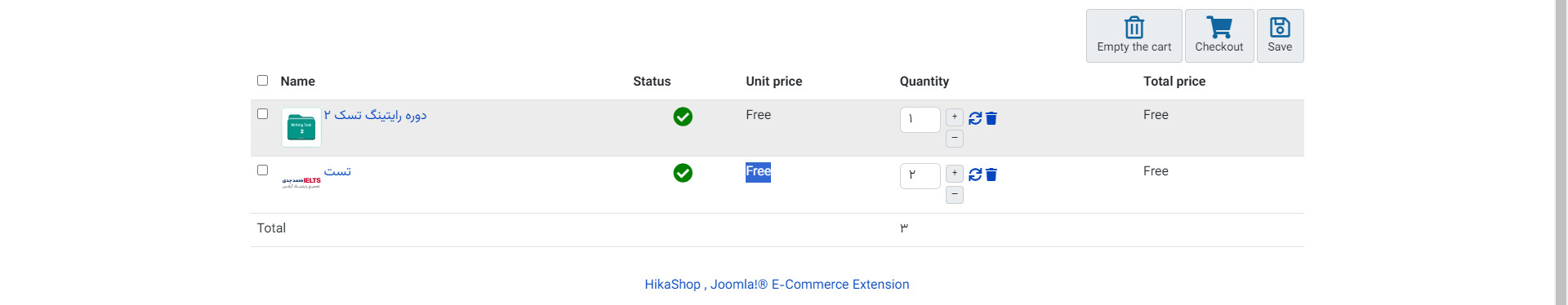This screenshot has height=305, width=1568.
Task: Click the Empty the cart trash button
Action: click(1134, 36)
